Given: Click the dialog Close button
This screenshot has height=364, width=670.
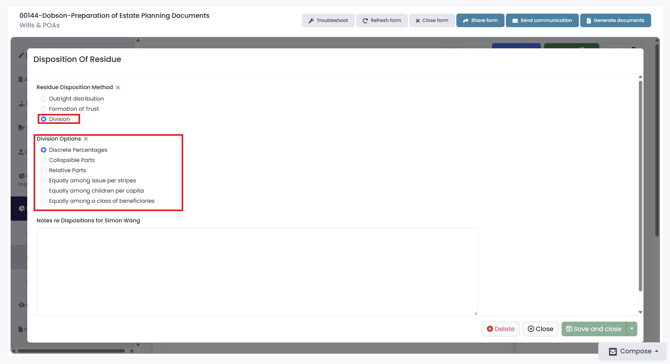Looking at the screenshot, I should point(540,329).
